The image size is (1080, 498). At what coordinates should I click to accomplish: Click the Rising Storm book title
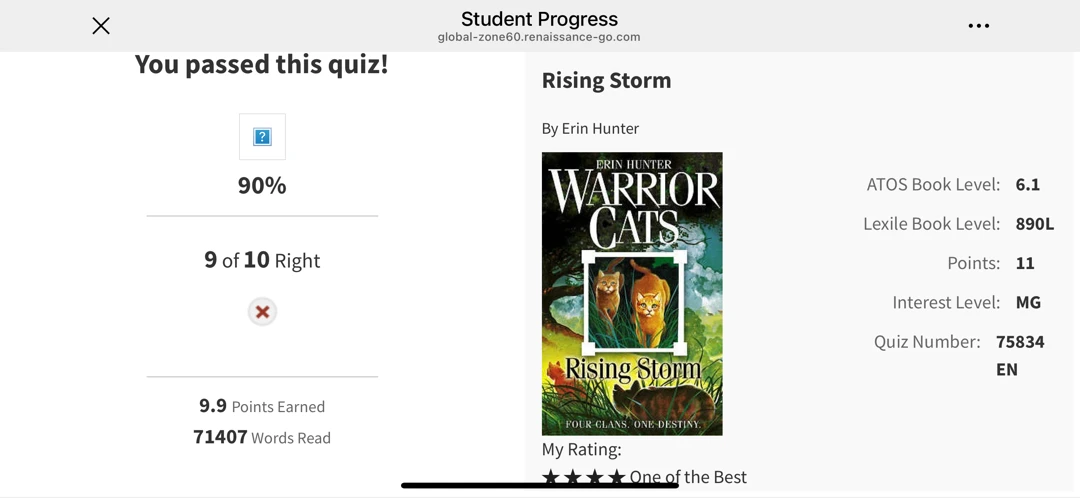[x=606, y=81]
